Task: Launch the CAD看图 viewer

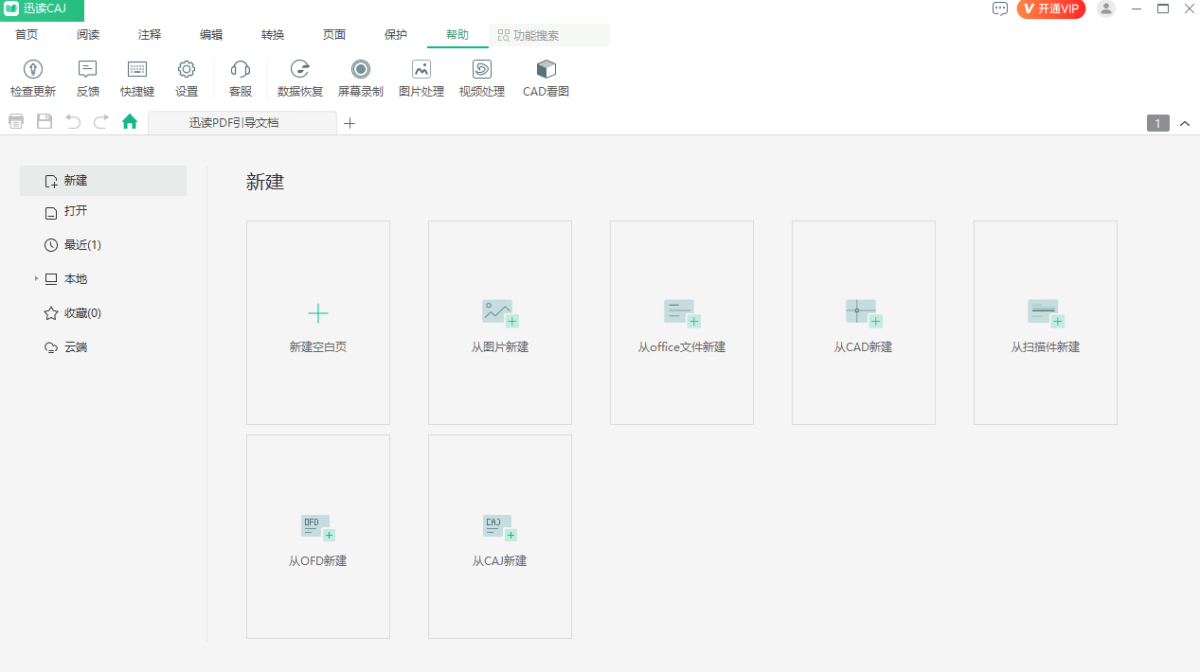Action: pyautogui.click(x=546, y=70)
